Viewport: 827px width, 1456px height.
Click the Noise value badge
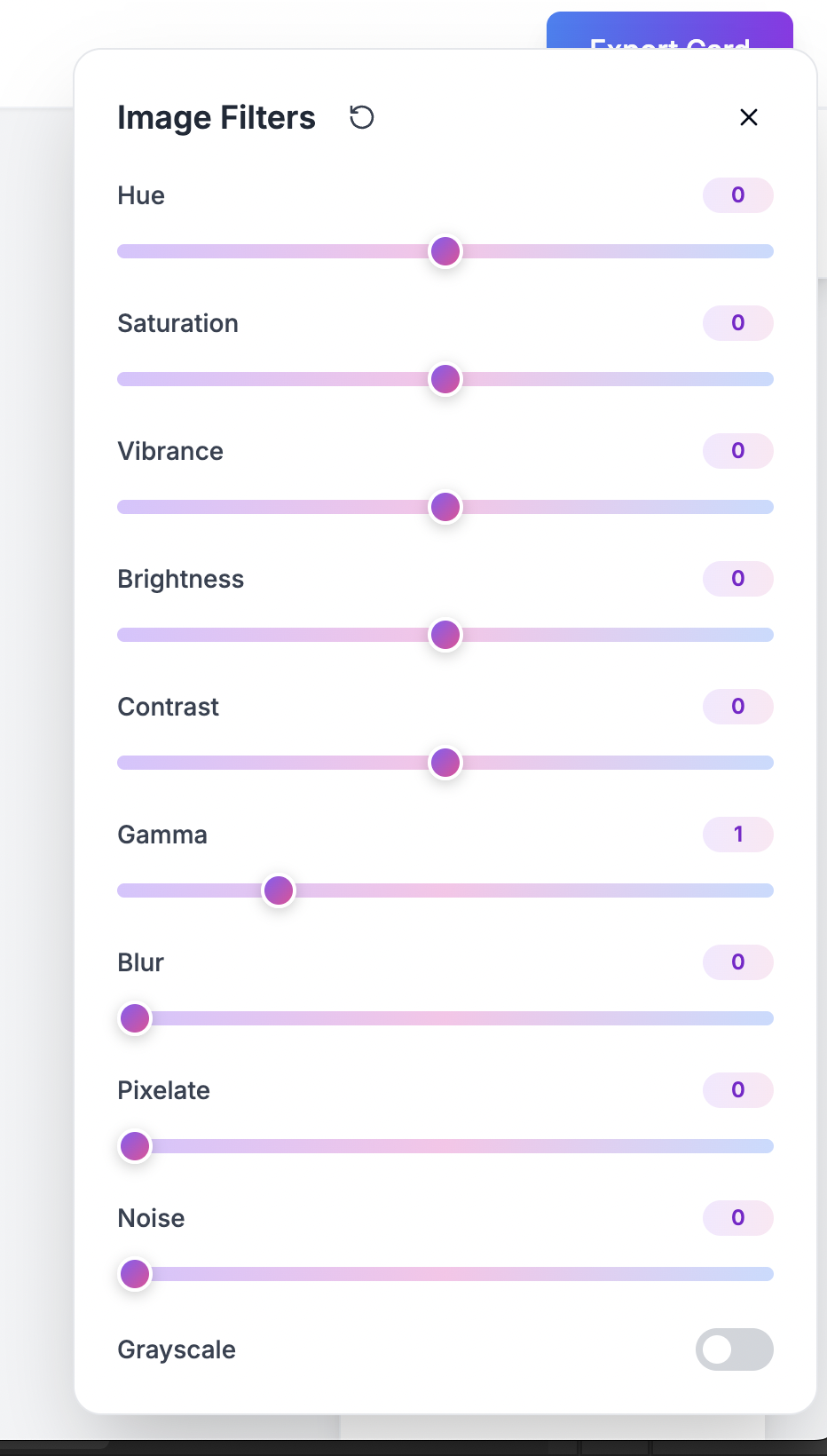(x=738, y=1218)
